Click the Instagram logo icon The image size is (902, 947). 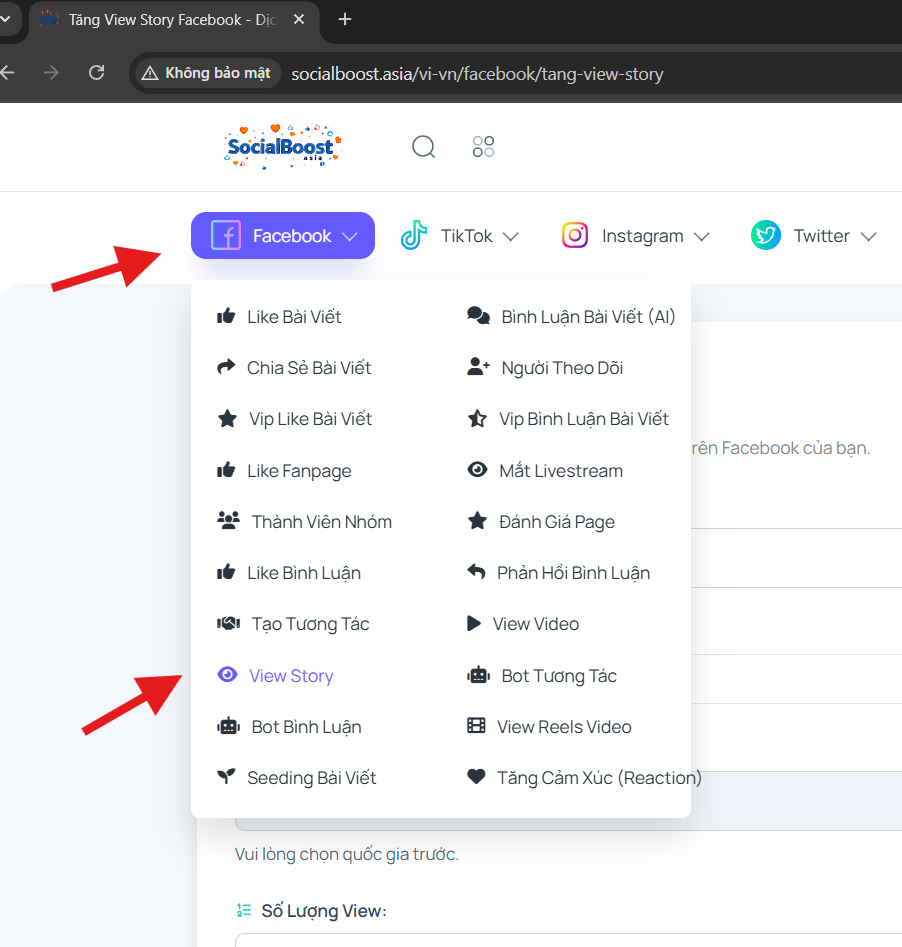click(575, 236)
